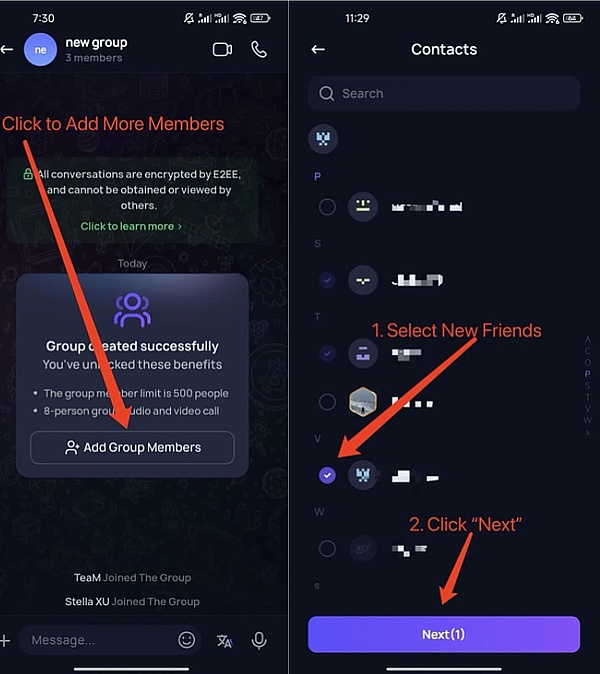Go back from the Contacts screen
This screenshot has height=674, width=600.
318,49
